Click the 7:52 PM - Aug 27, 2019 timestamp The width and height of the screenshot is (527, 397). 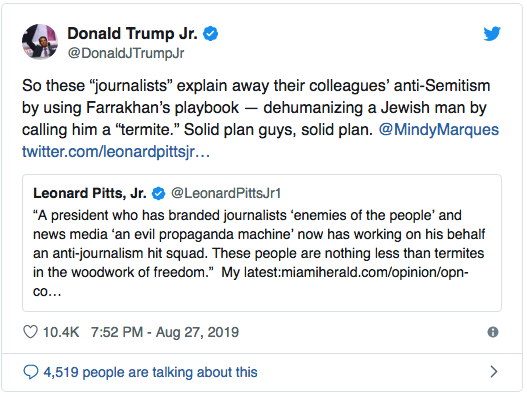[x=165, y=332]
